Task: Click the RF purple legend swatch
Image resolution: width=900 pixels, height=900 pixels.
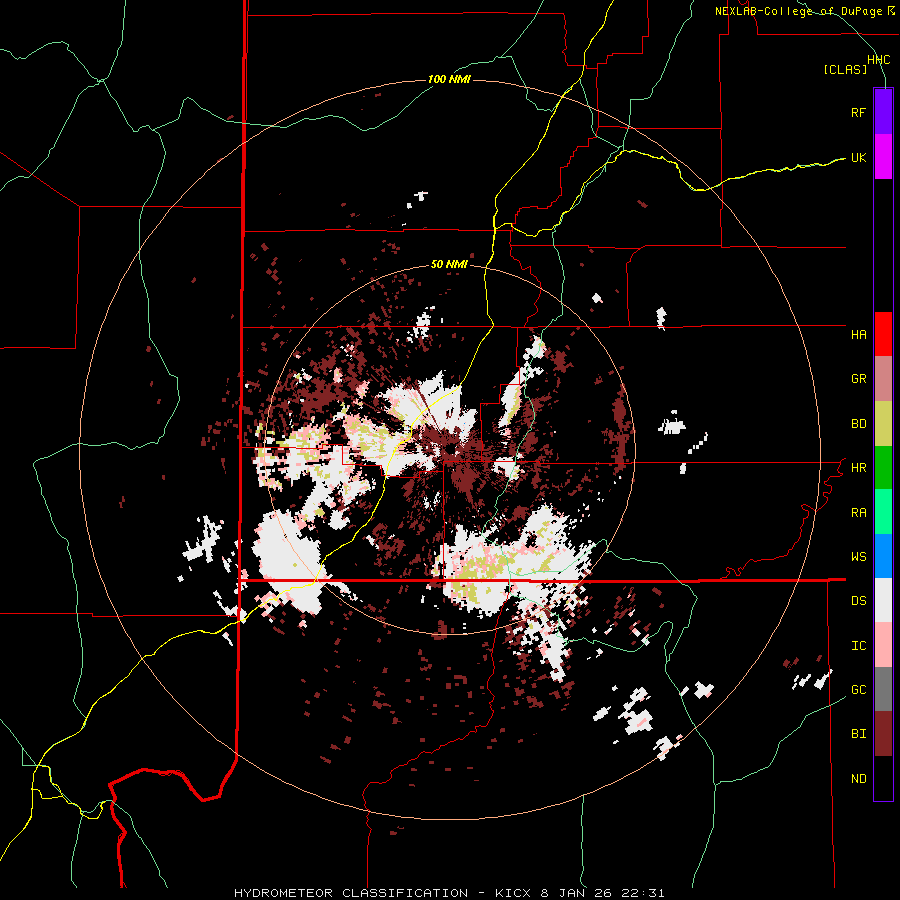Action: 883,112
